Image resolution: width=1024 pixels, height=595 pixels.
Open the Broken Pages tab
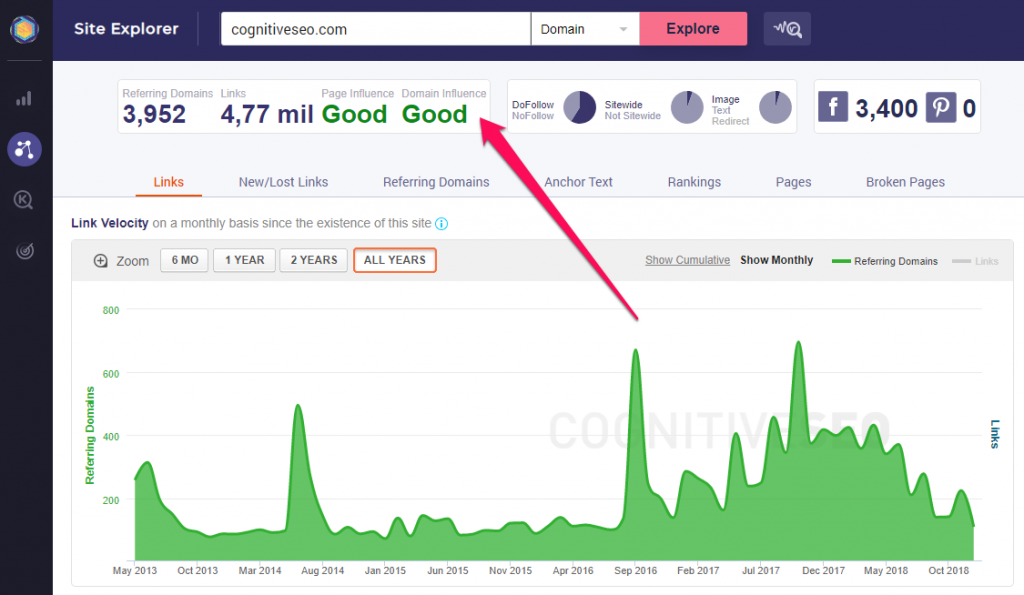coord(905,182)
